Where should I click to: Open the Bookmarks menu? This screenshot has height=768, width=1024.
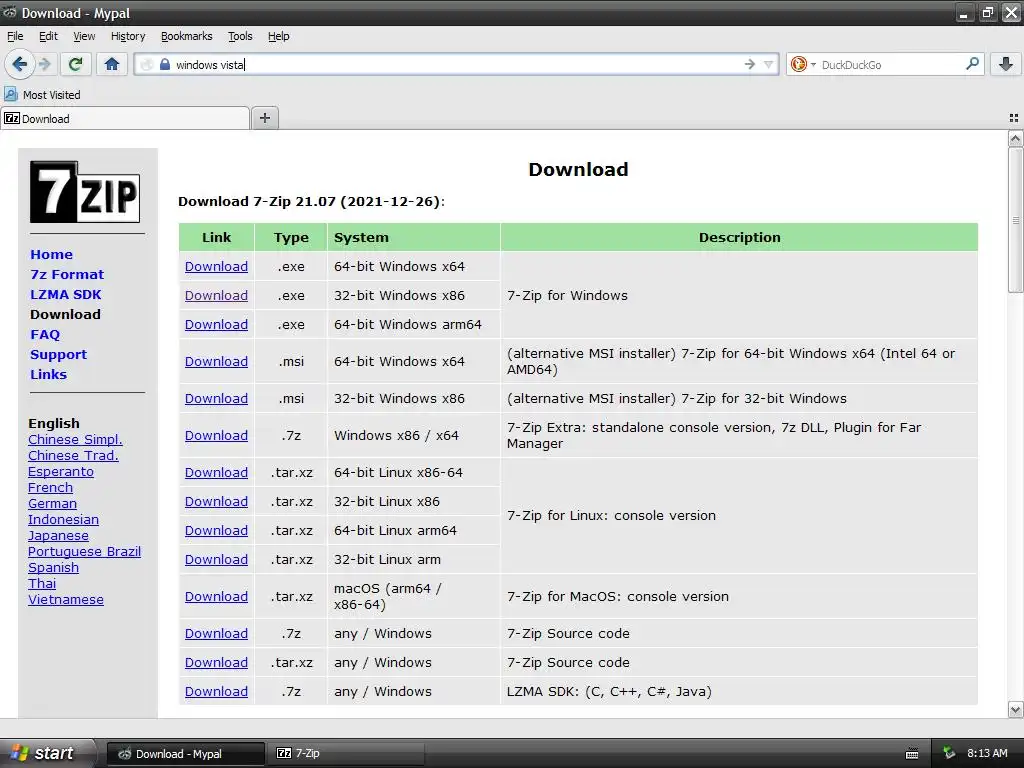click(187, 36)
